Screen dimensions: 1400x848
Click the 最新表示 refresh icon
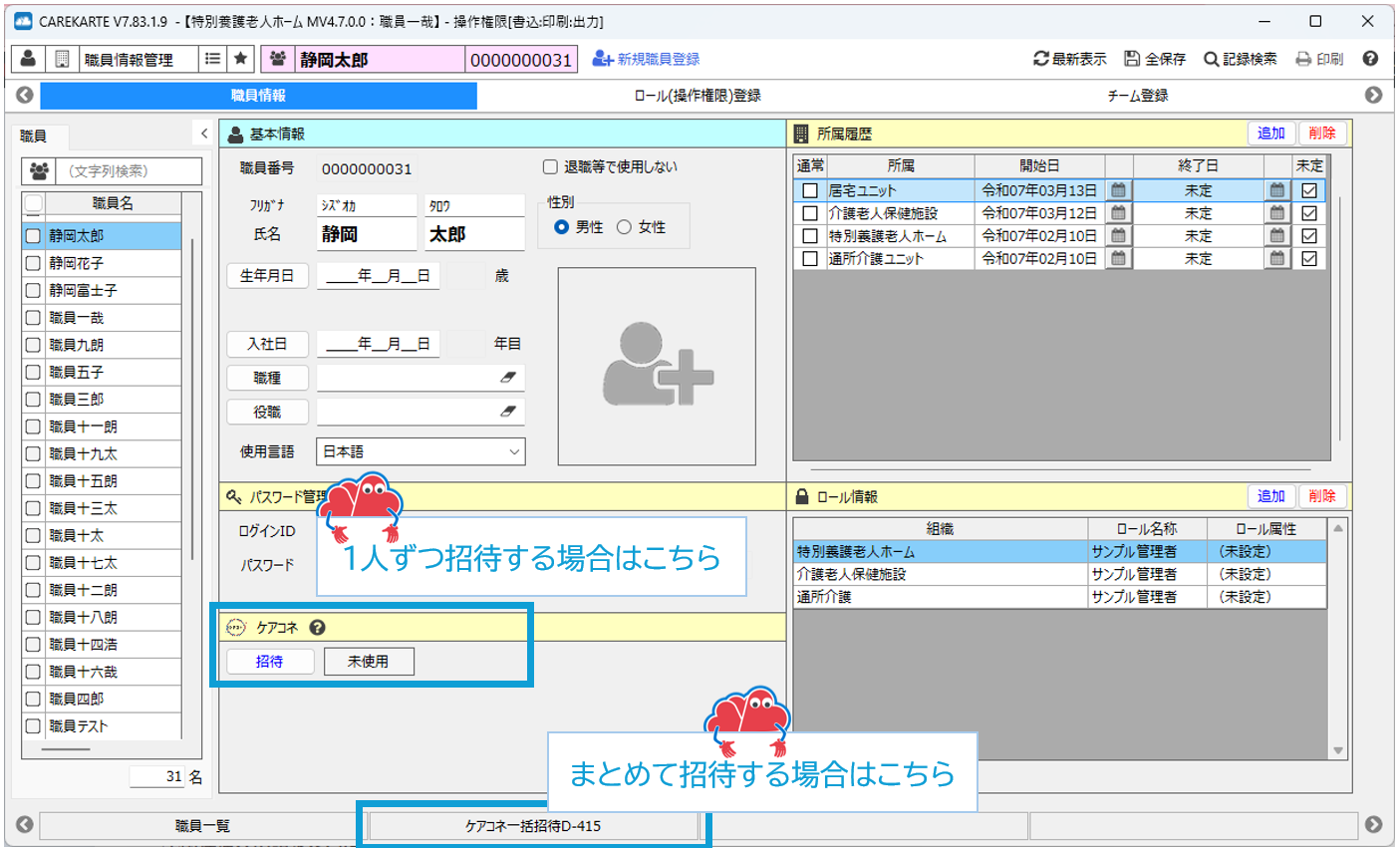[x=1041, y=59]
